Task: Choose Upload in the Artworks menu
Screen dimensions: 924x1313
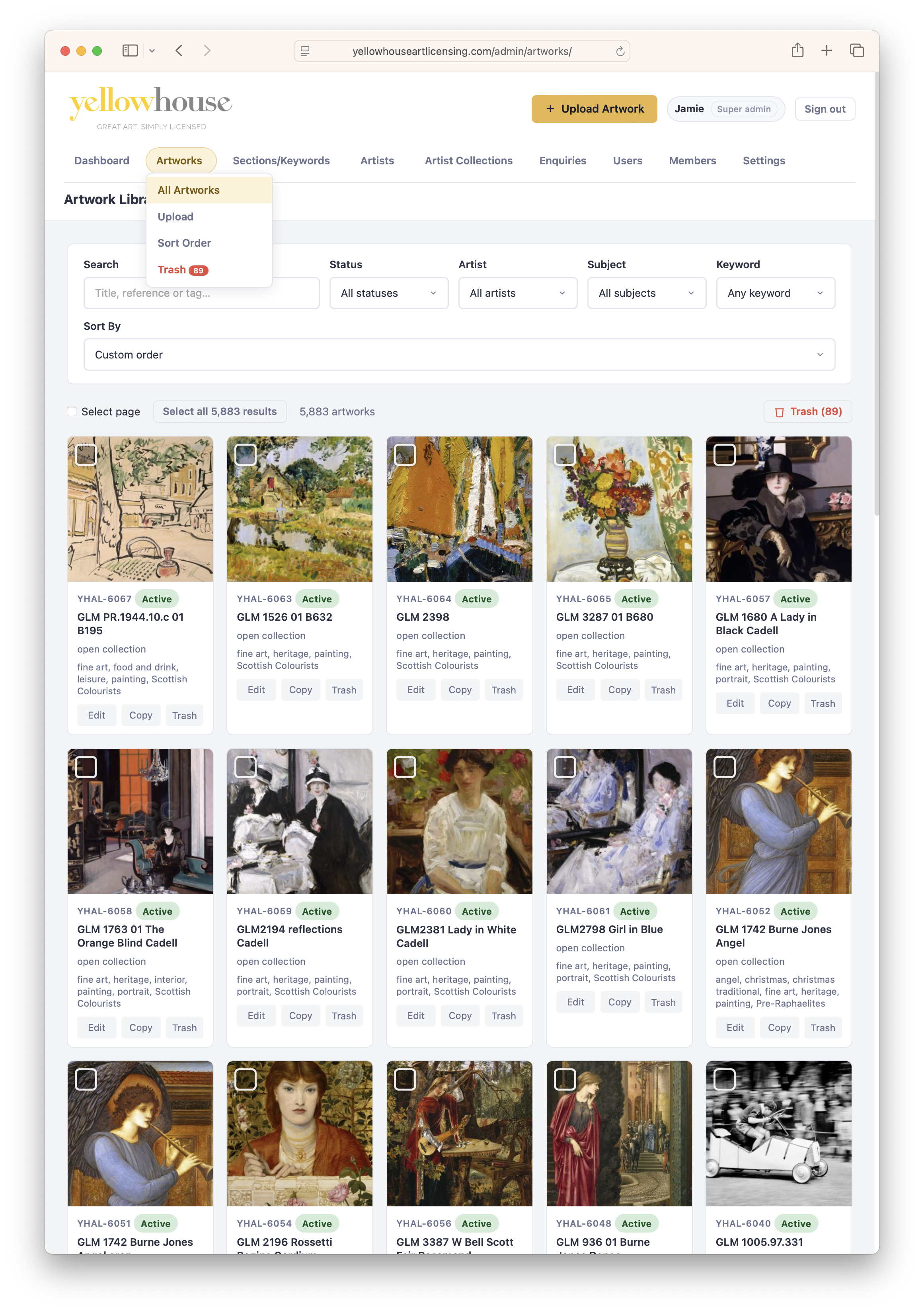Action: point(209,217)
